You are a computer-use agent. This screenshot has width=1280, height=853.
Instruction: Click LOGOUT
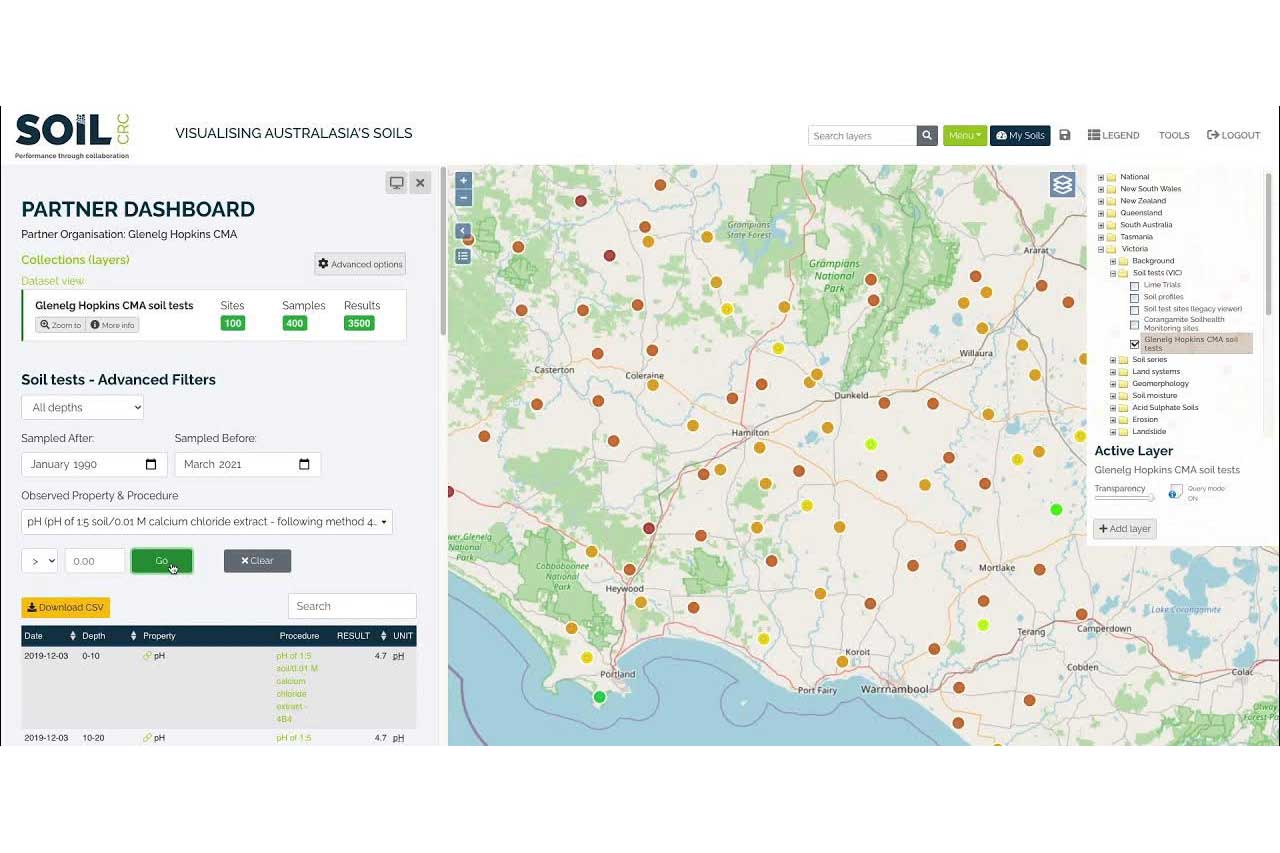1233,135
